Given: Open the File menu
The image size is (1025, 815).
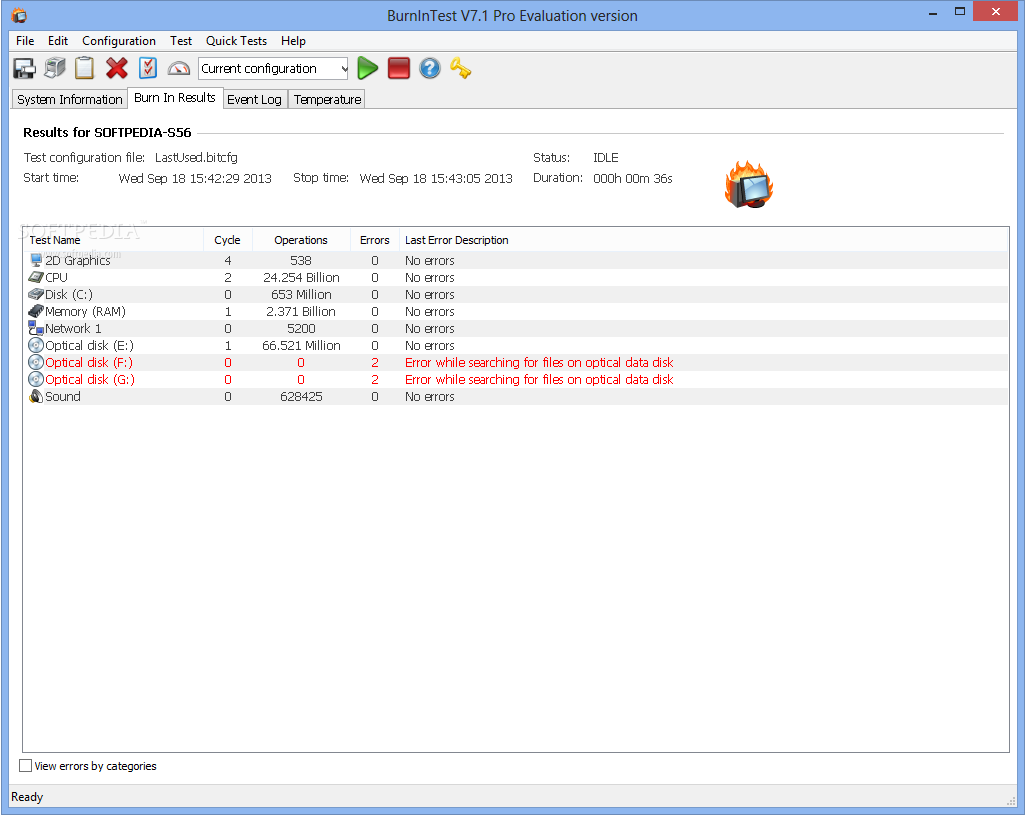Looking at the screenshot, I should tap(25, 41).
